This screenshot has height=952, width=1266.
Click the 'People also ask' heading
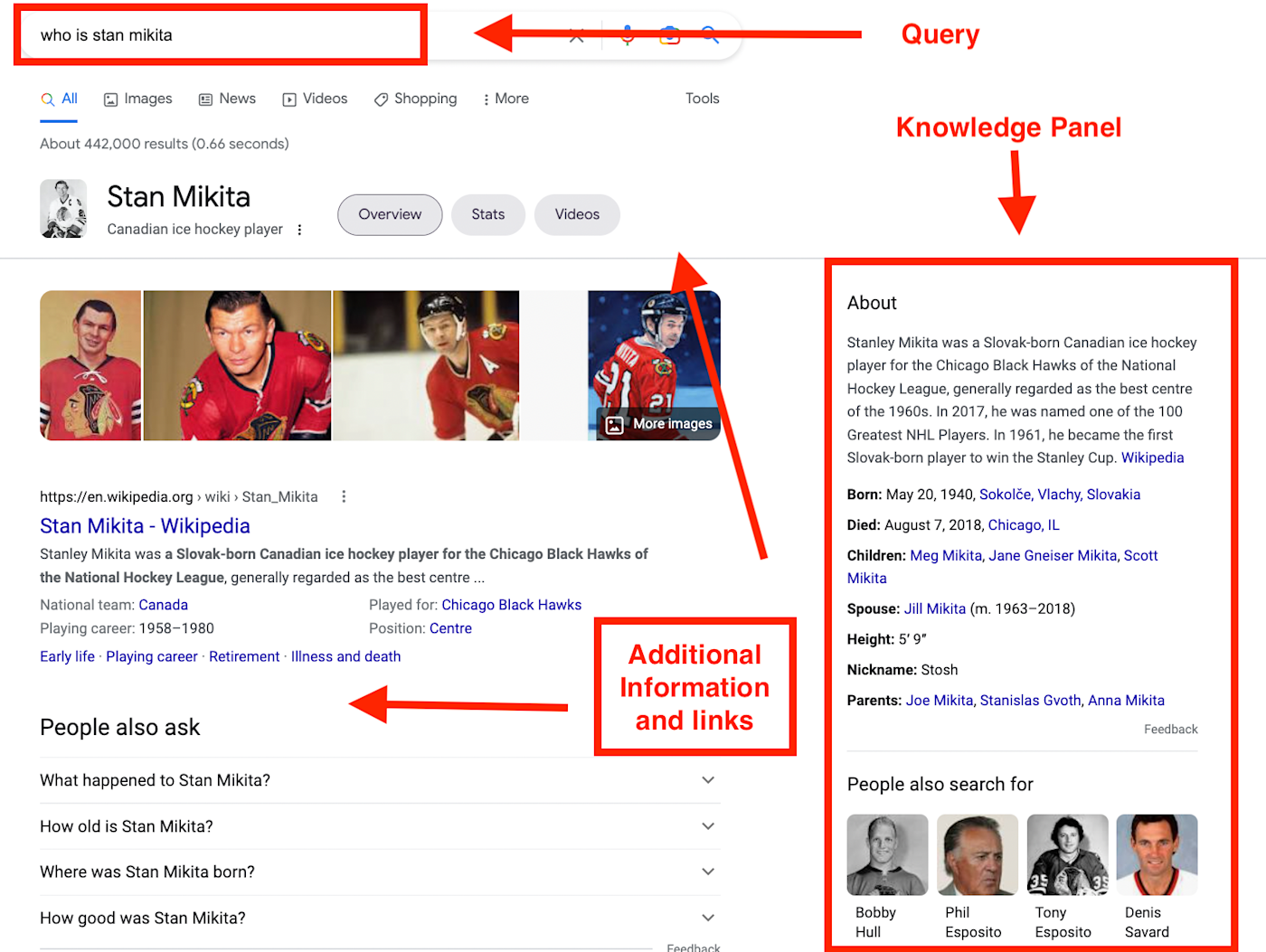coord(120,727)
